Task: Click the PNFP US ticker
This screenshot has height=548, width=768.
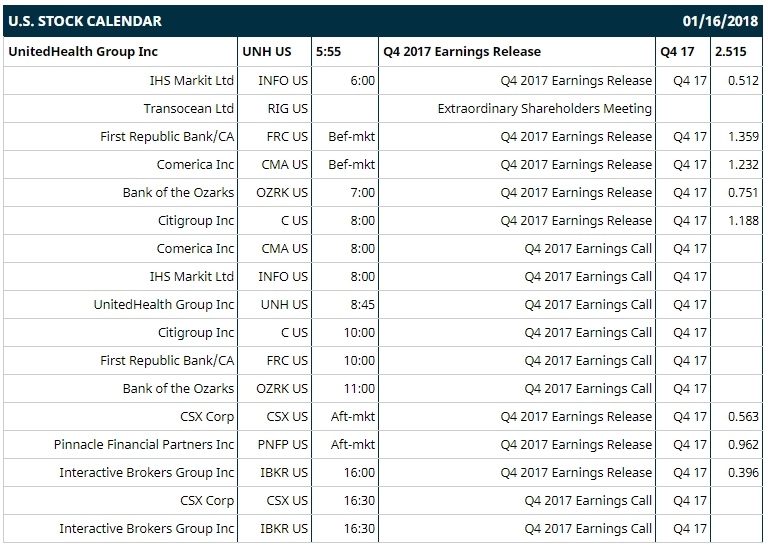Action: click(x=283, y=444)
